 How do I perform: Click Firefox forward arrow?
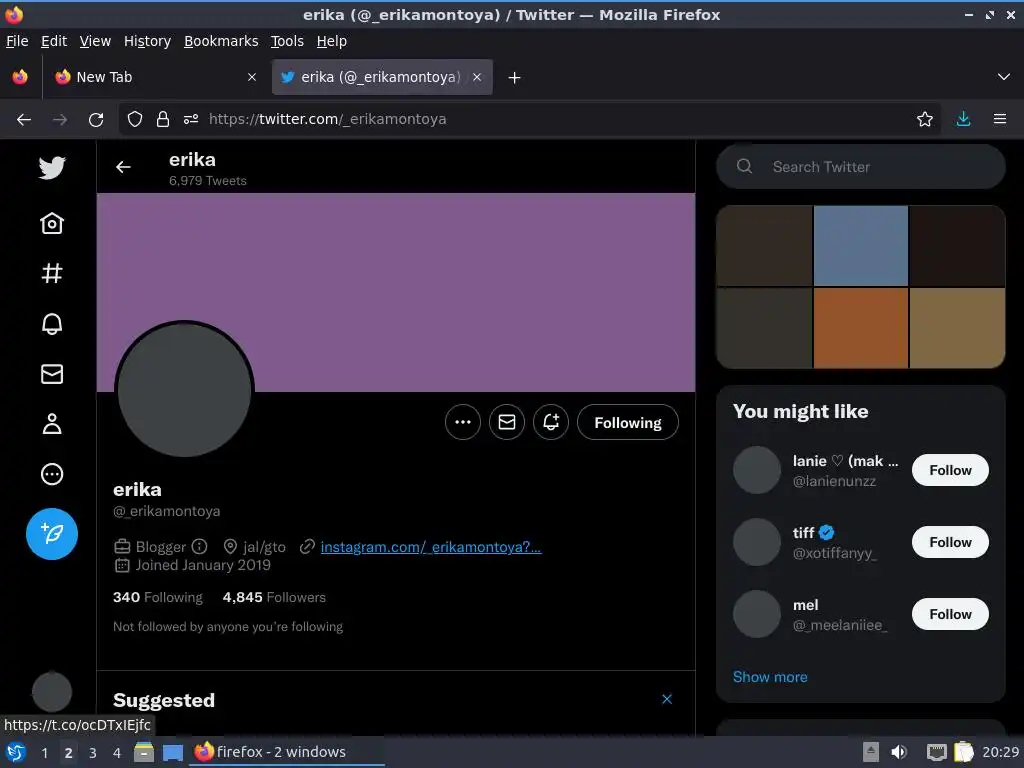[x=60, y=120]
